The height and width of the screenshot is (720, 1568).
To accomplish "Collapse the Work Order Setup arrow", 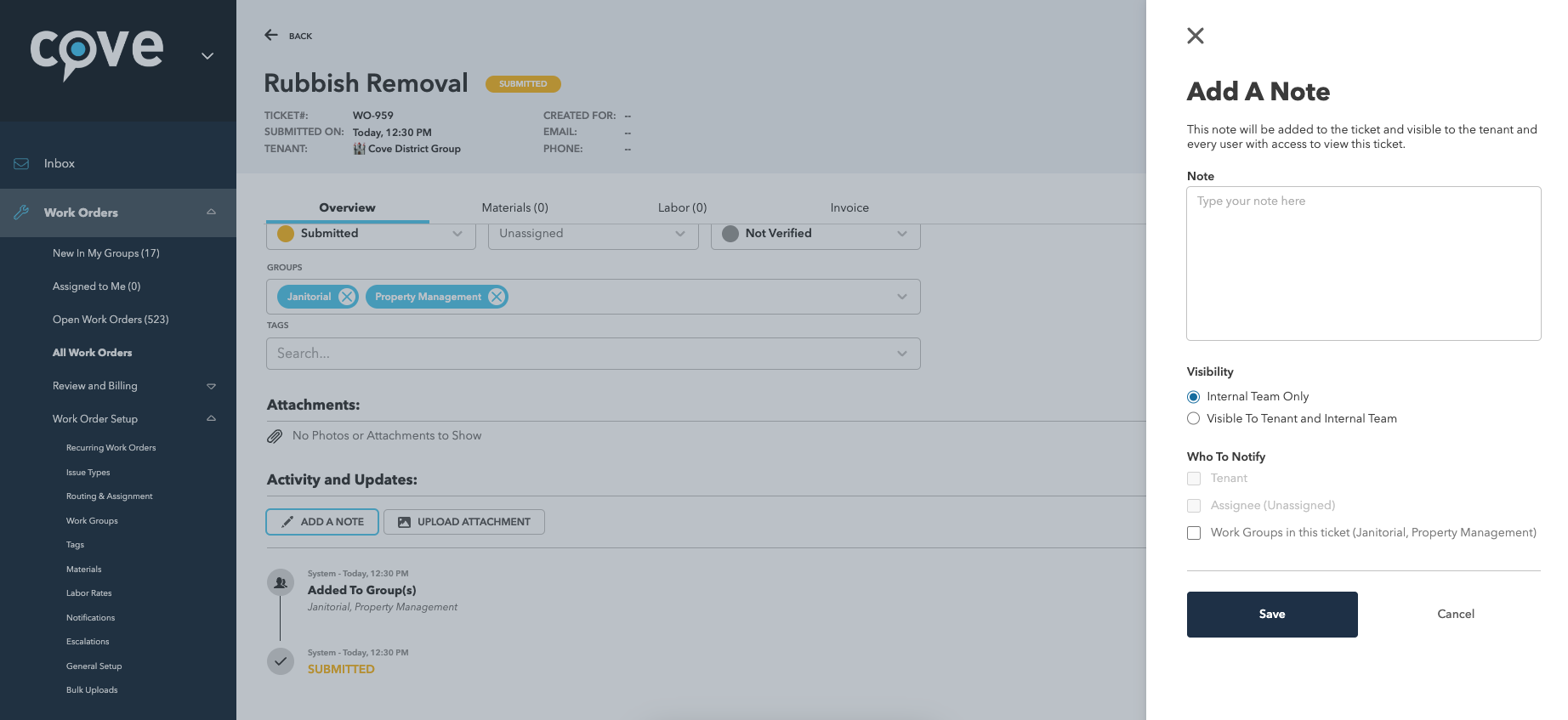I will 211,418.
